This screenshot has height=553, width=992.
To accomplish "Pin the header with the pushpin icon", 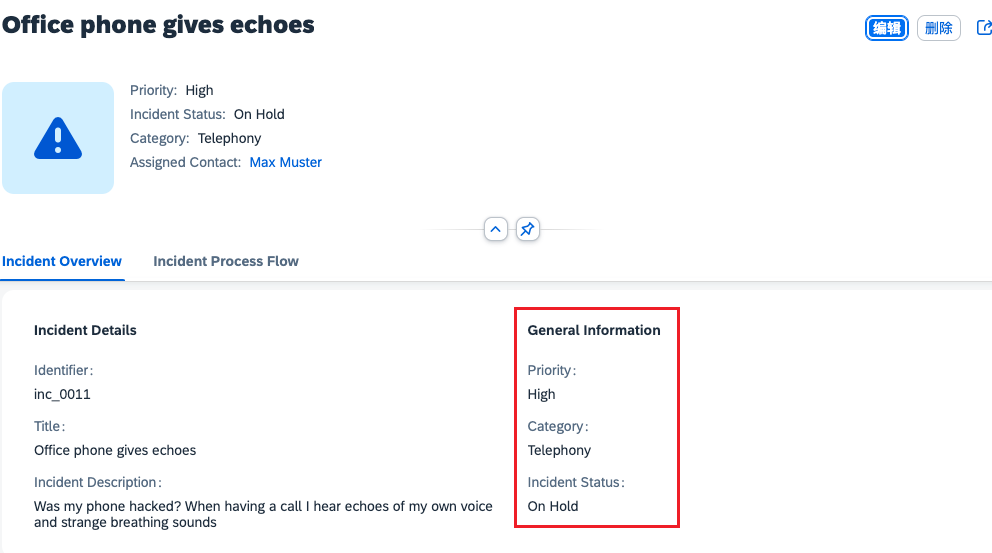I will click(527, 230).
